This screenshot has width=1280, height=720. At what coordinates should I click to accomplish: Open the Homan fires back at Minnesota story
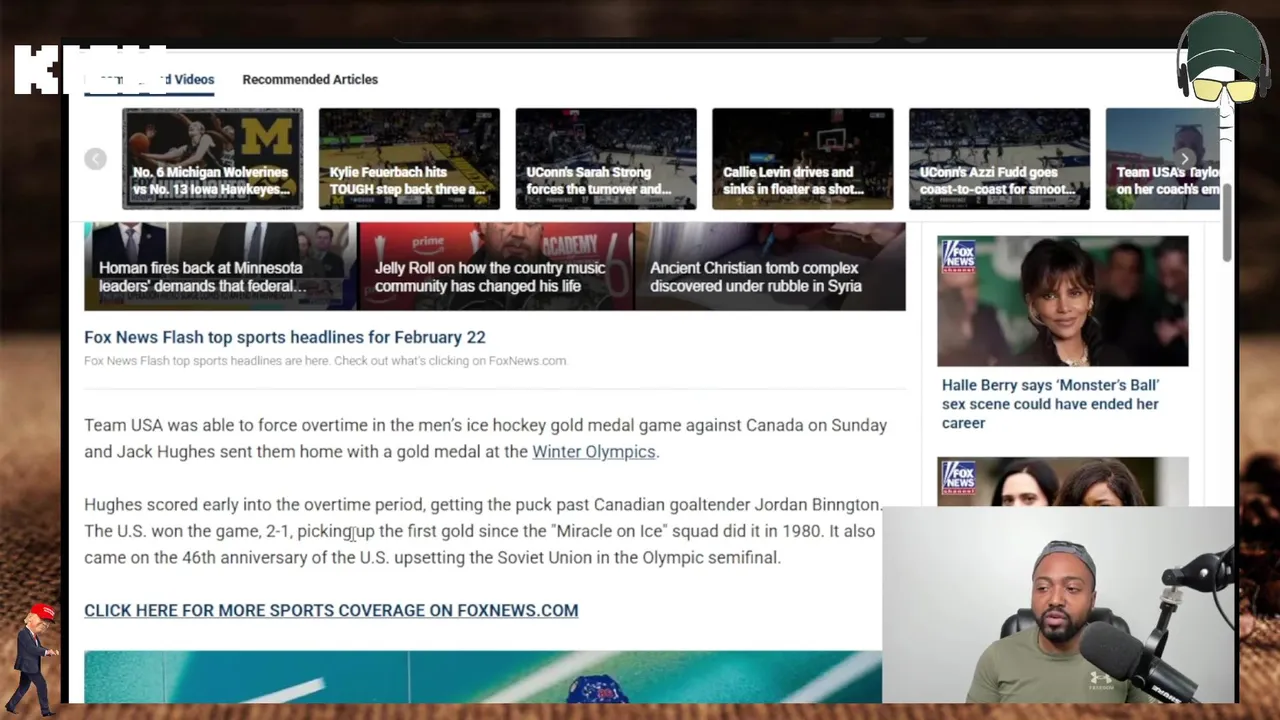pos(219,266)
